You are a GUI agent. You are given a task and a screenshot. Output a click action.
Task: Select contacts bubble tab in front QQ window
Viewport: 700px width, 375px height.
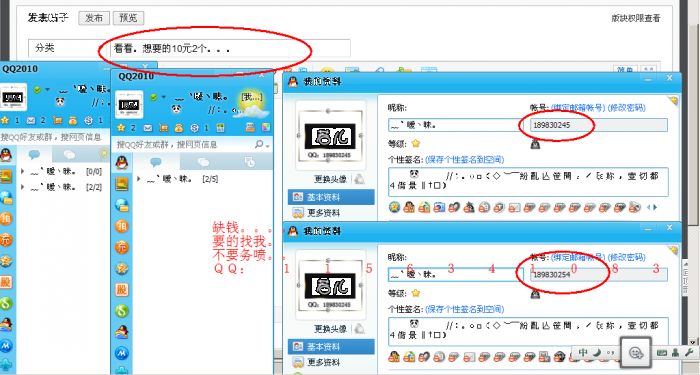point(156,162)
